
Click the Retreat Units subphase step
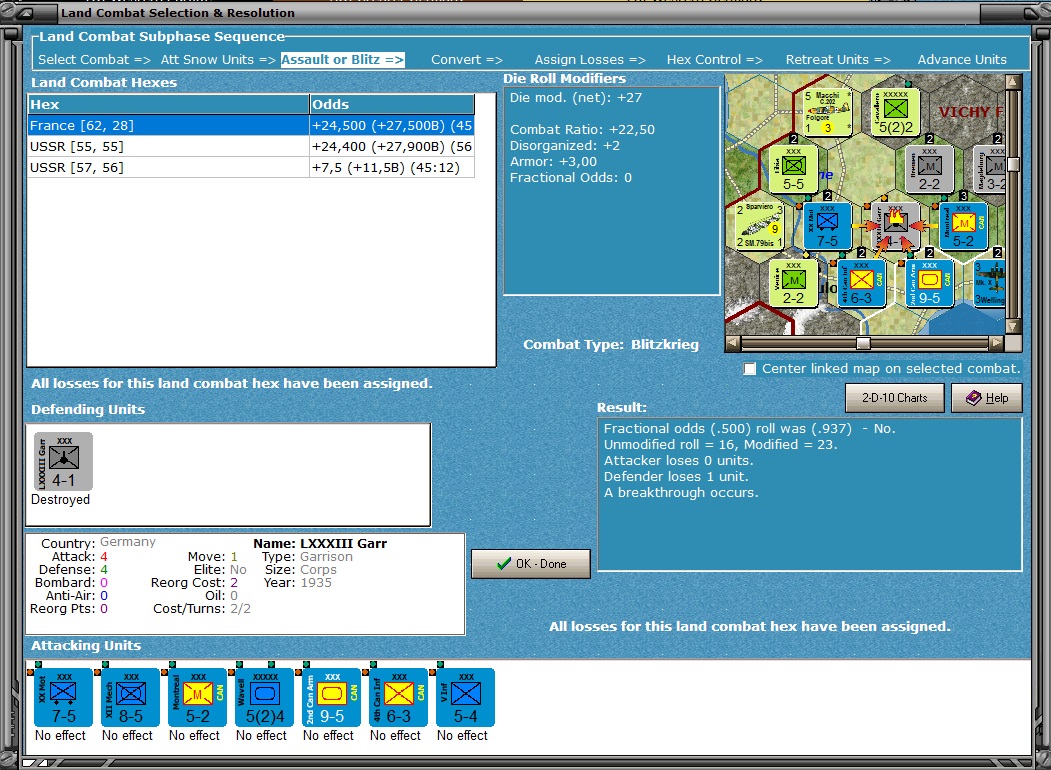pyautogui.click(x=838, y=59)
